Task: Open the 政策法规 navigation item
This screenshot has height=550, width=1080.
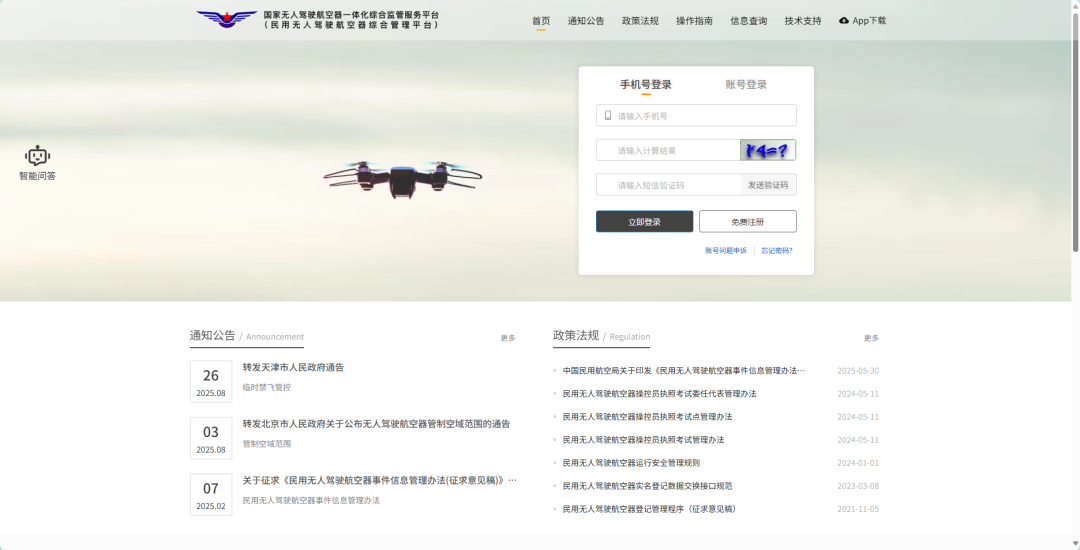Action: click(640, 21)
